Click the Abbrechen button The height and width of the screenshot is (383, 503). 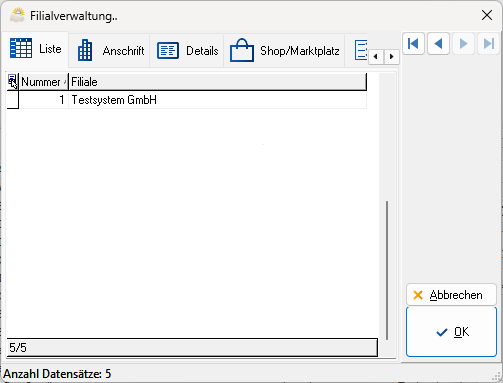[451, 295]
